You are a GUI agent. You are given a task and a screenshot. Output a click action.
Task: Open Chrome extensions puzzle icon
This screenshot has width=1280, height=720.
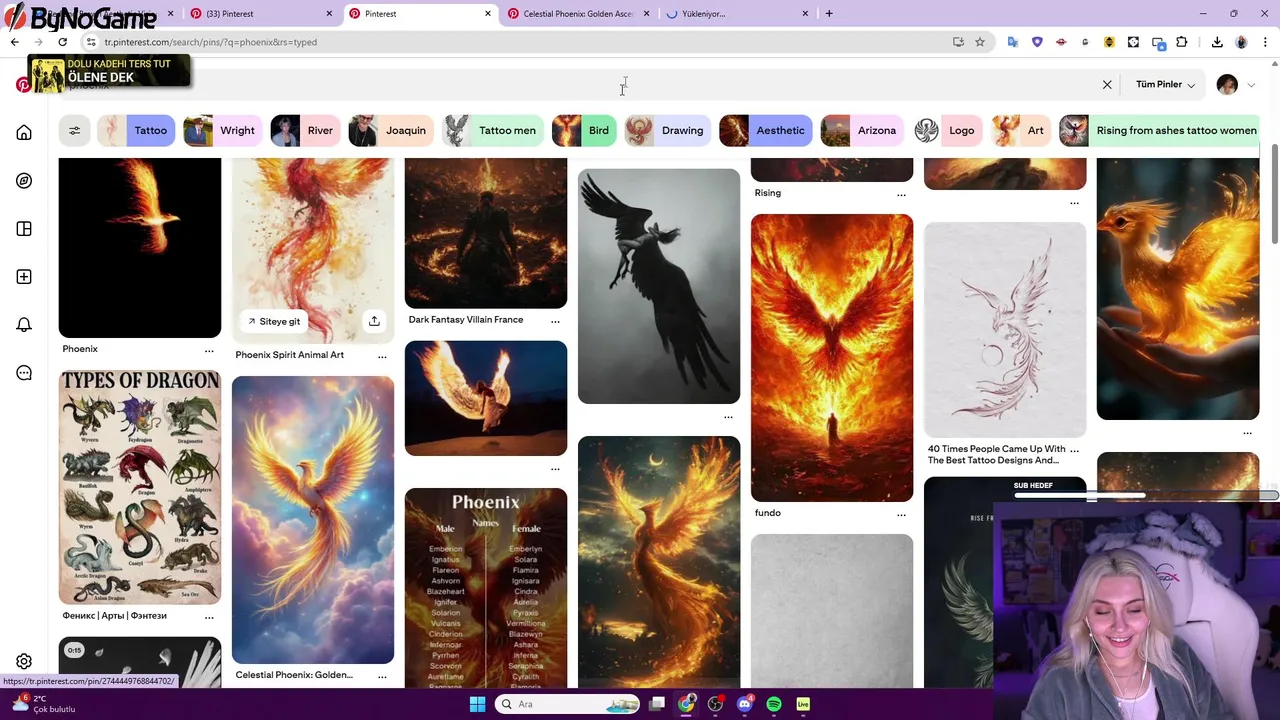(1182, 42)
